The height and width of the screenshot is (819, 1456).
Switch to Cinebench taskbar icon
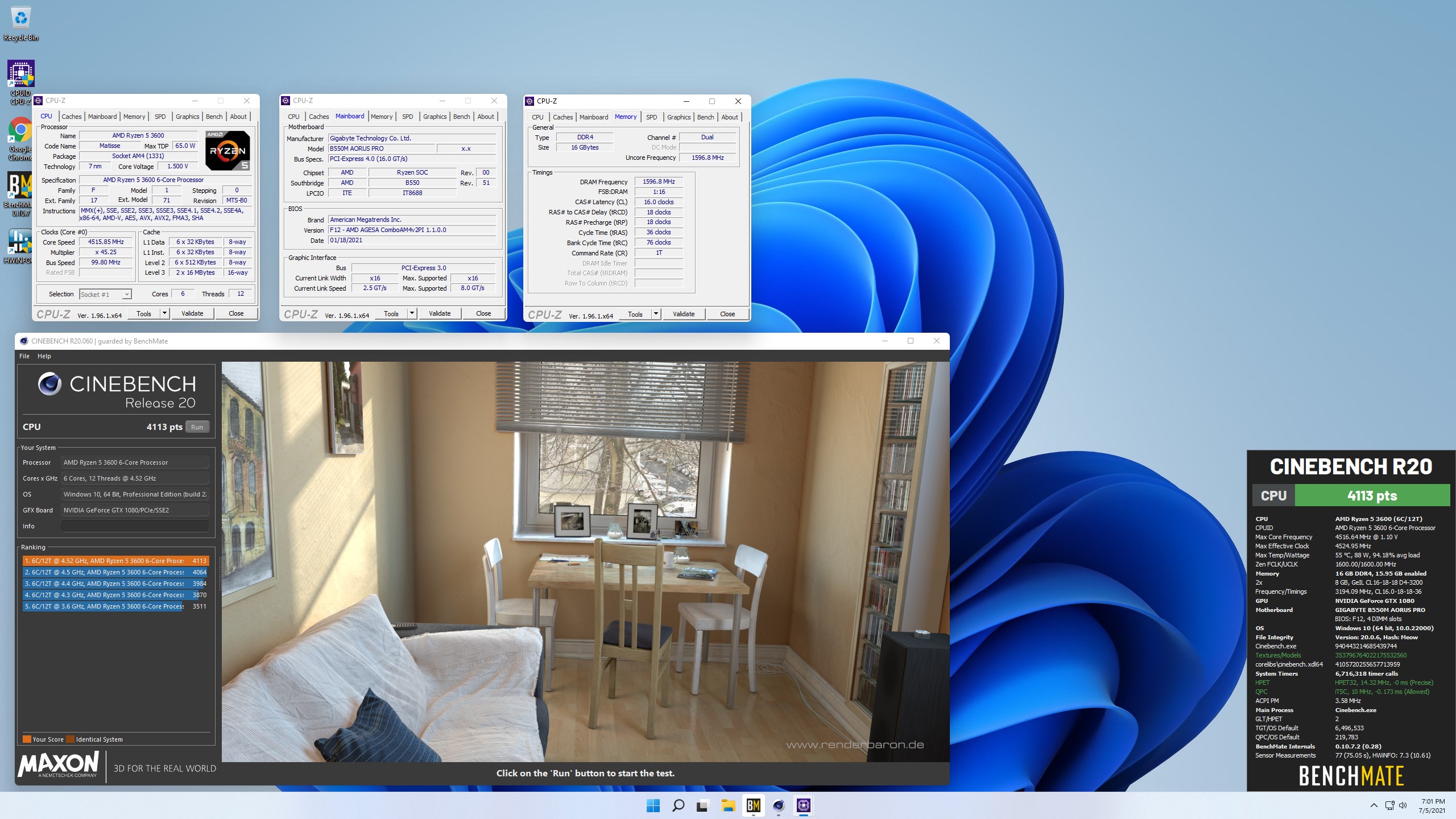(x=779, y=805)
